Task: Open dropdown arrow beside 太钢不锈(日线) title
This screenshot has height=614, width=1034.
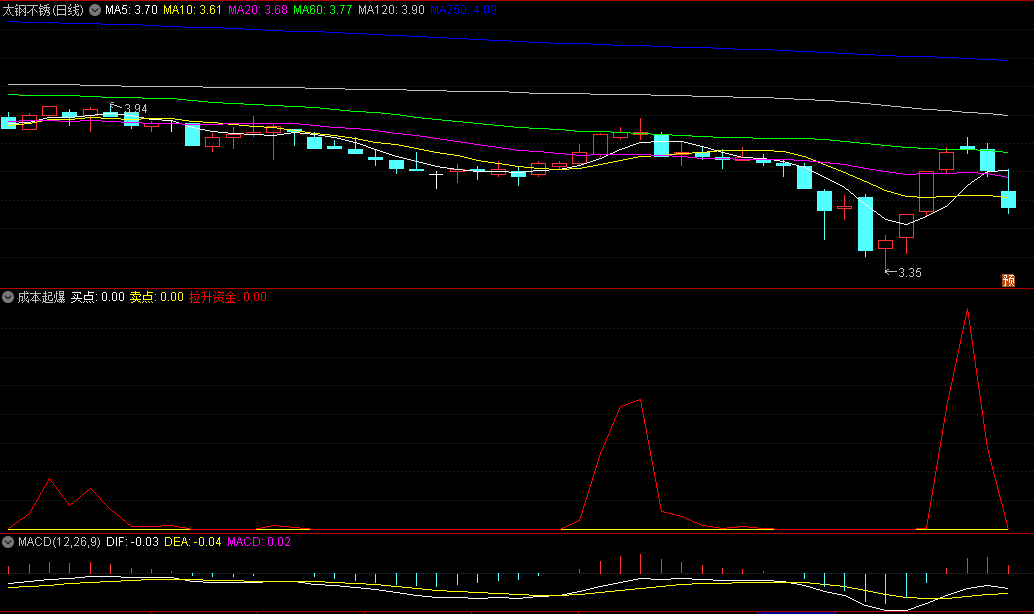Action: point(95,10)
